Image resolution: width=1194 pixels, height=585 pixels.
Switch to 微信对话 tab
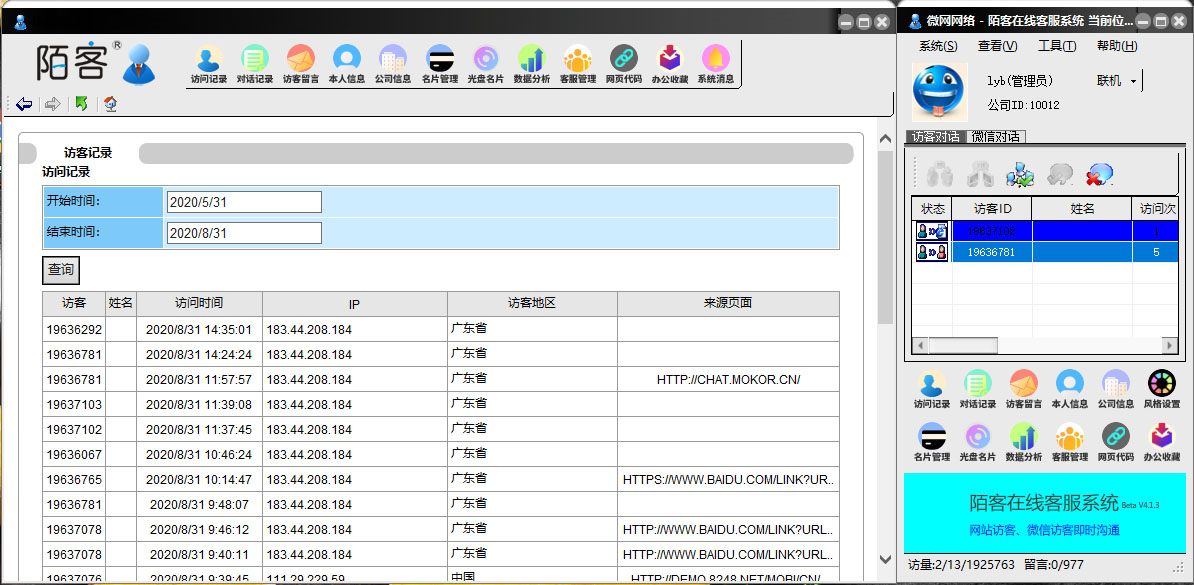pos(996,137)
